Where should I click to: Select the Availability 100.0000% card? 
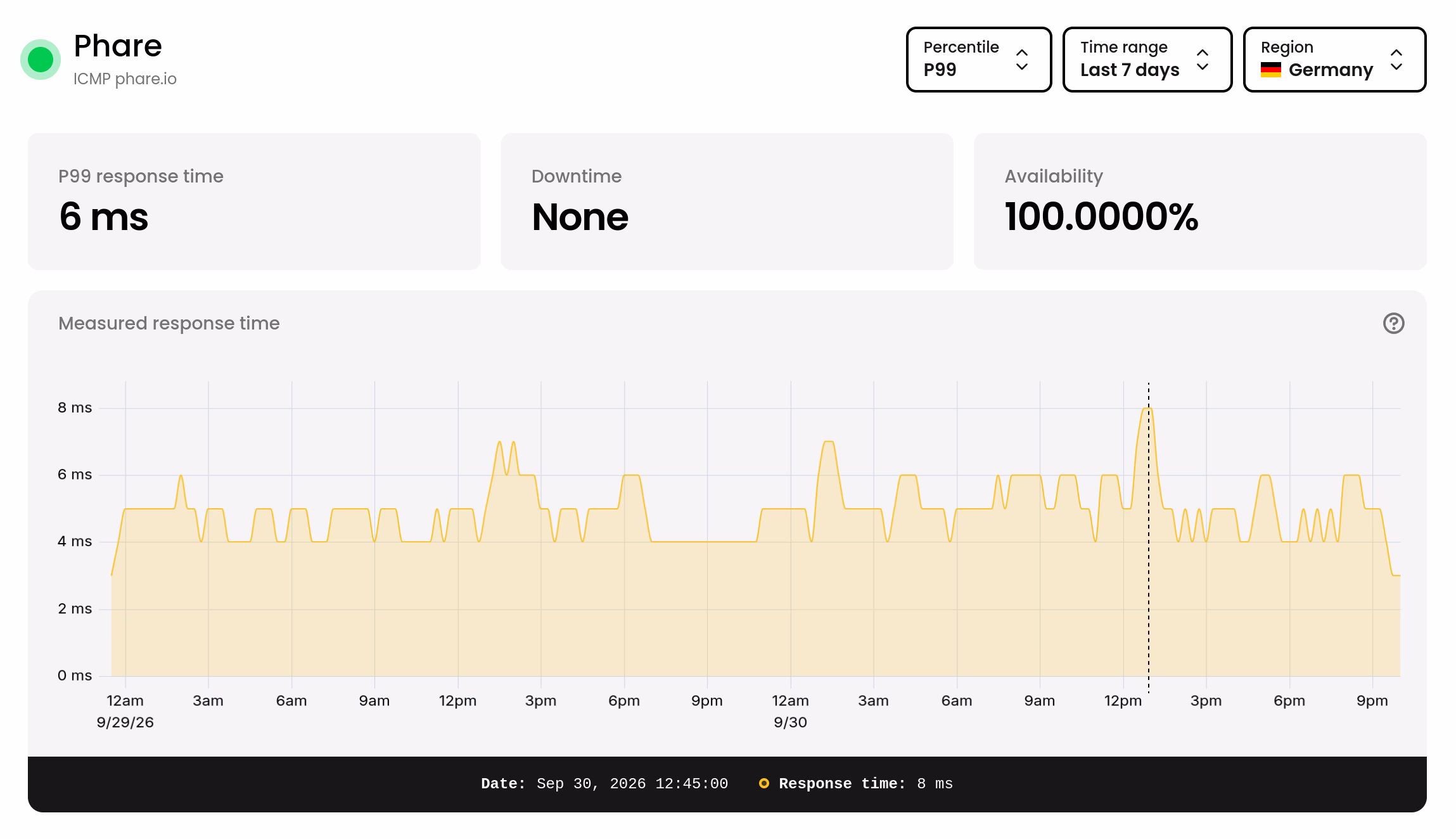click(x=1200, y=201)
